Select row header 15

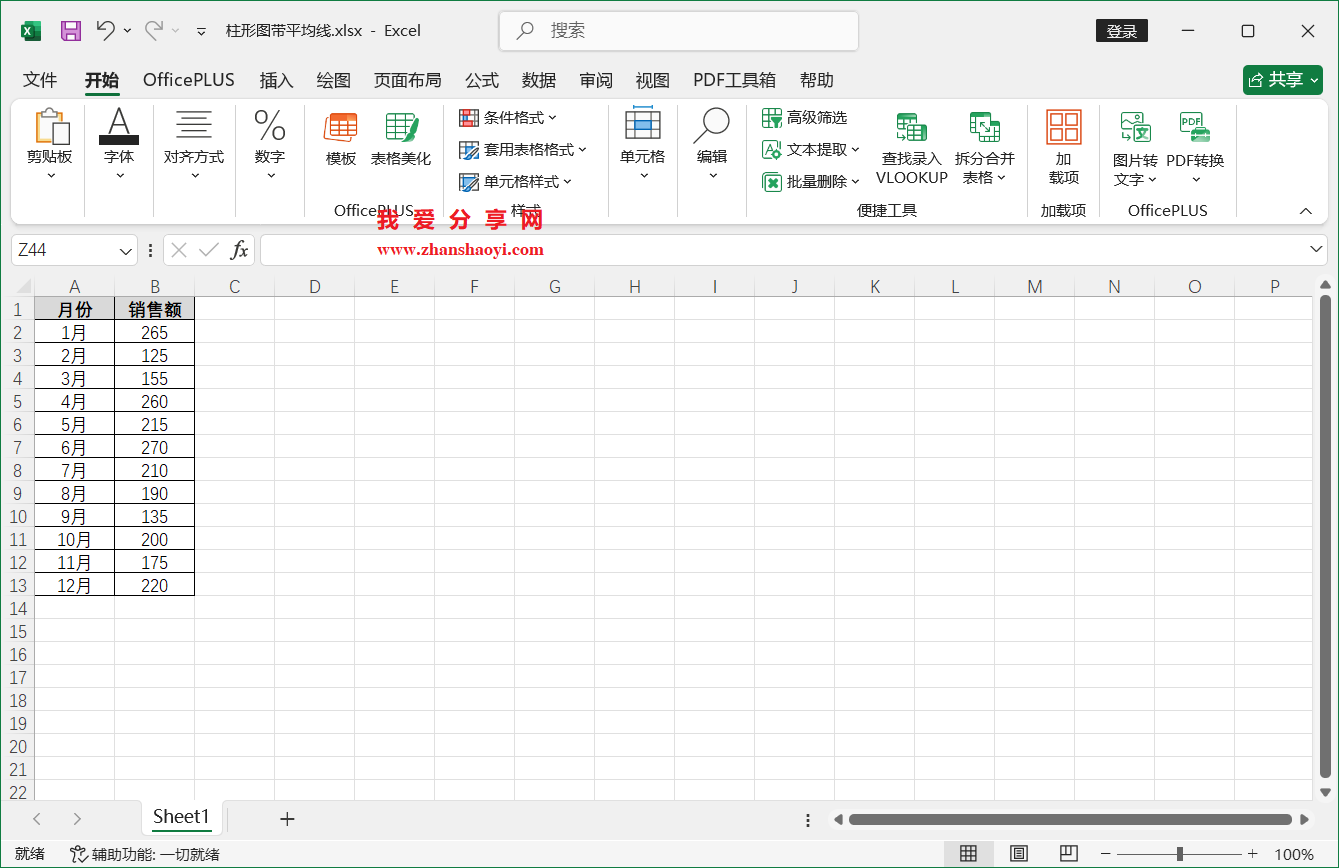click(x=17, y=632)
